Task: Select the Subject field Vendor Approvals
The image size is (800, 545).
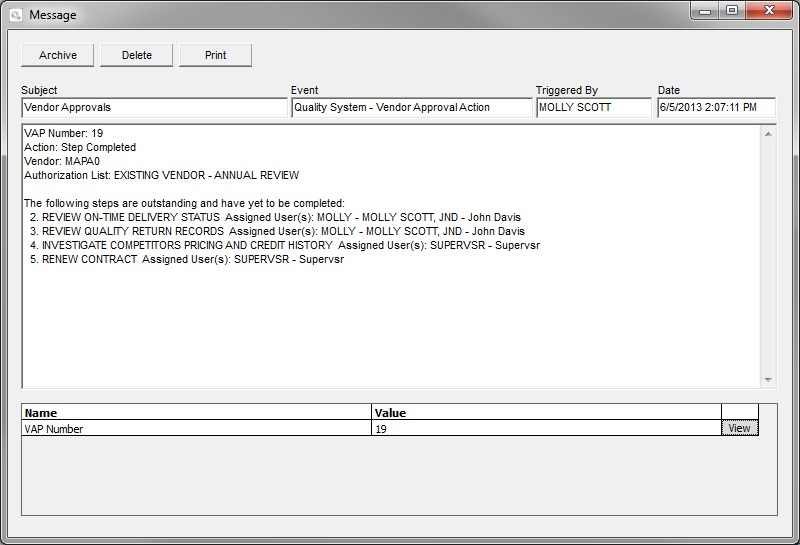Action: [x=155, y=108]
